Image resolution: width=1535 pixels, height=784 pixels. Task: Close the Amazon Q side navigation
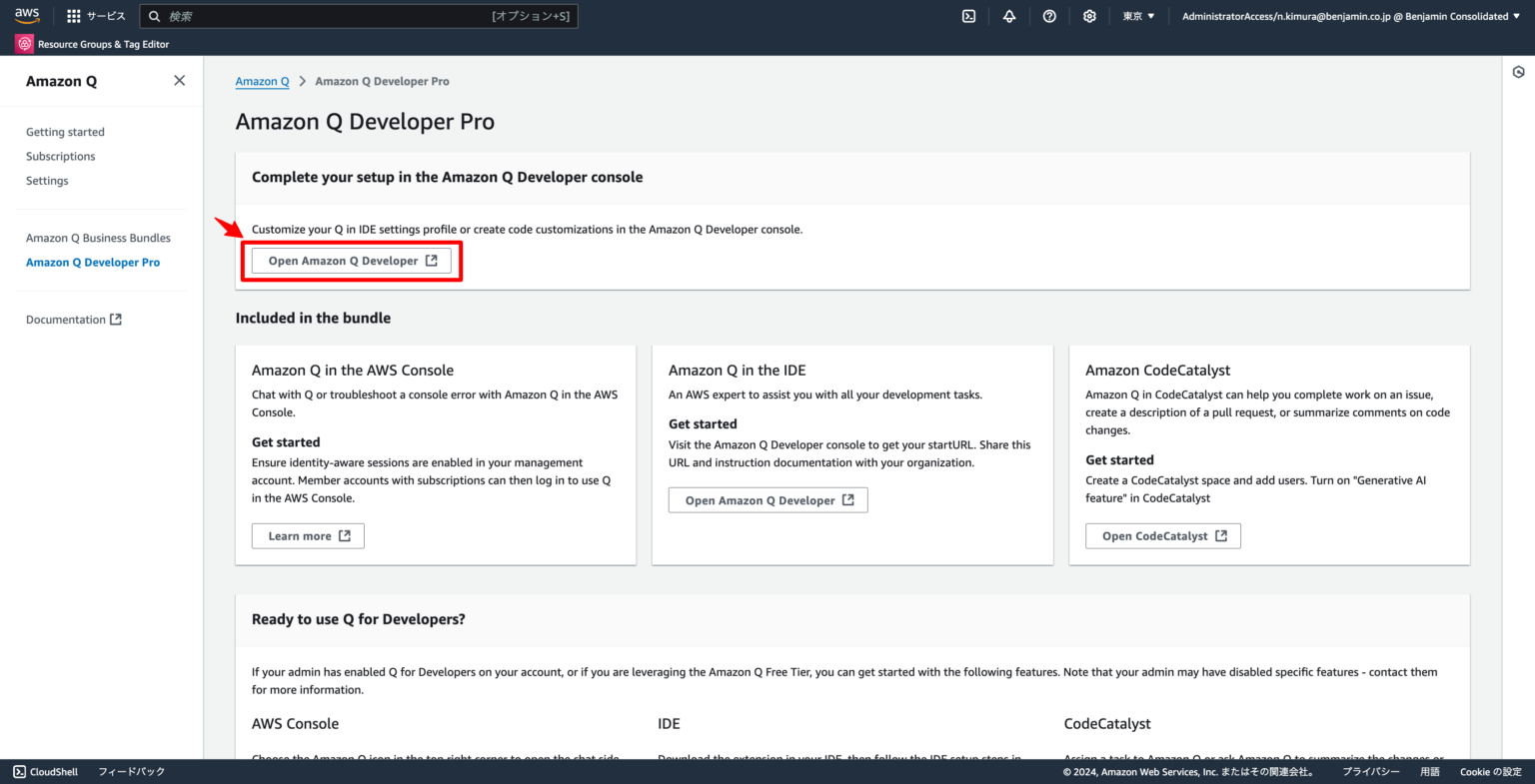coord(179,81)
